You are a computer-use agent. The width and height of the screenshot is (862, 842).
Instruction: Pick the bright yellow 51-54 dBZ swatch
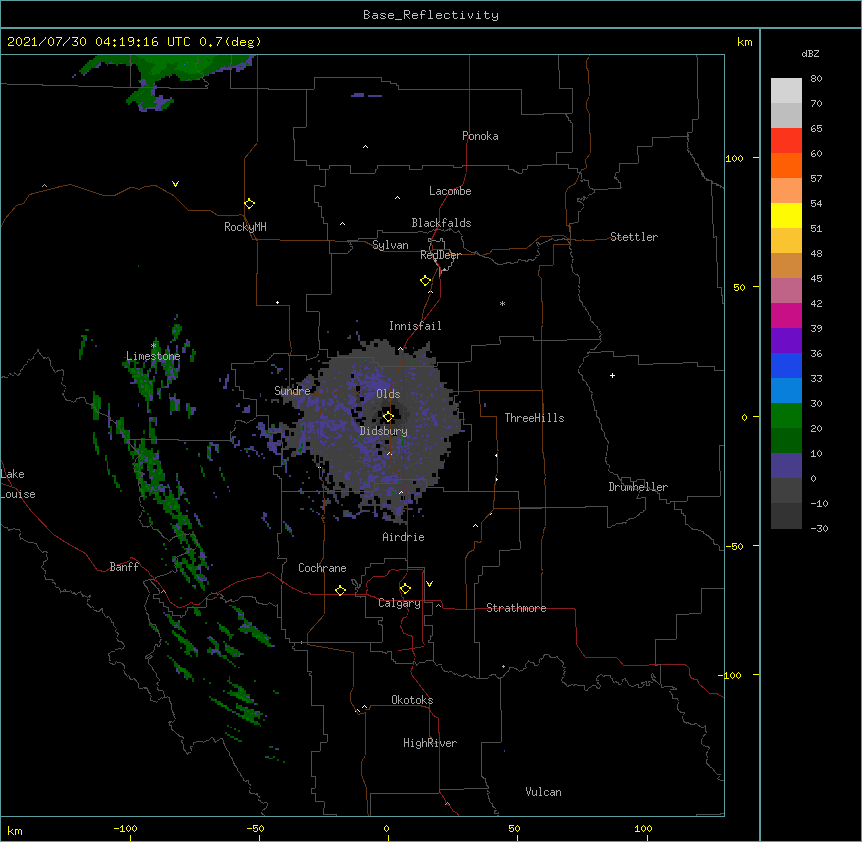point(786,215)
